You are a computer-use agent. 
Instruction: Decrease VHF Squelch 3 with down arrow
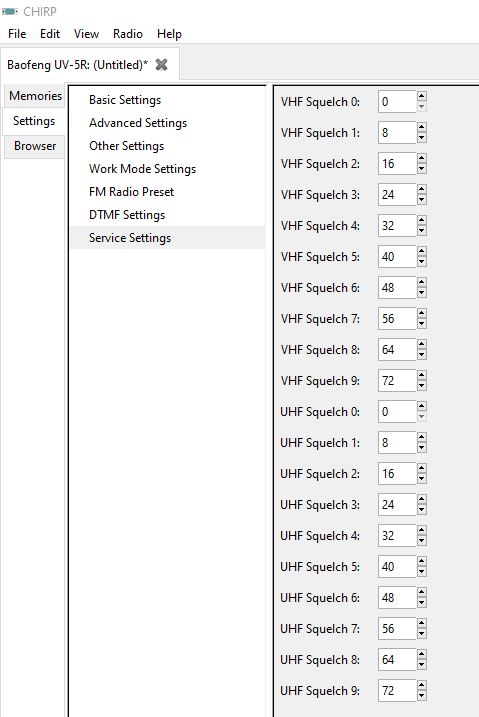pyautogui.click(x=422, y=200)
